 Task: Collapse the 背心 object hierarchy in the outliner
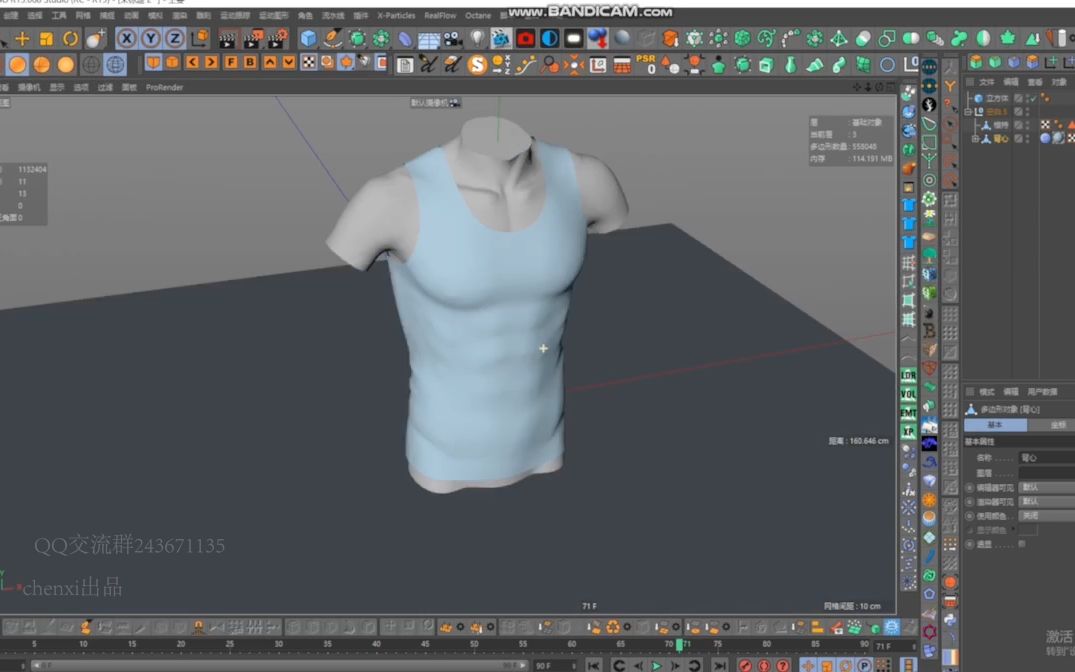tap(975, 139)
